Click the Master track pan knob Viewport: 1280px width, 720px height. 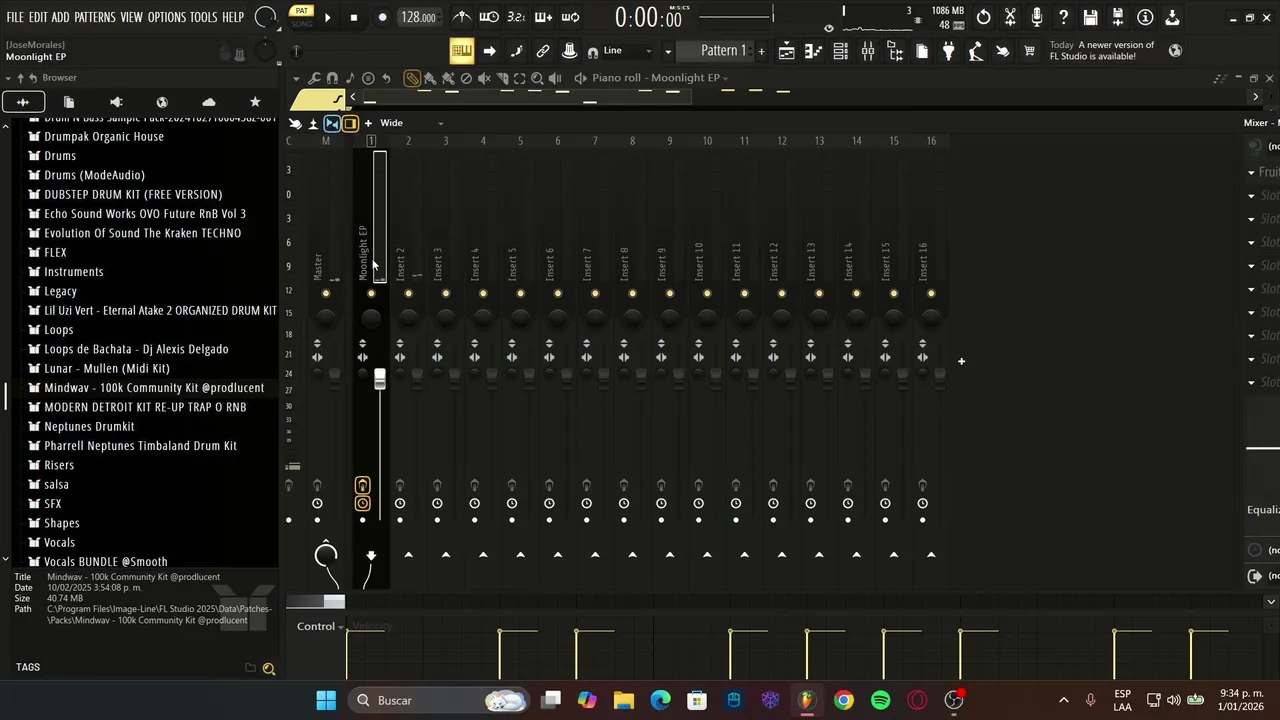[x=325, y=318]
